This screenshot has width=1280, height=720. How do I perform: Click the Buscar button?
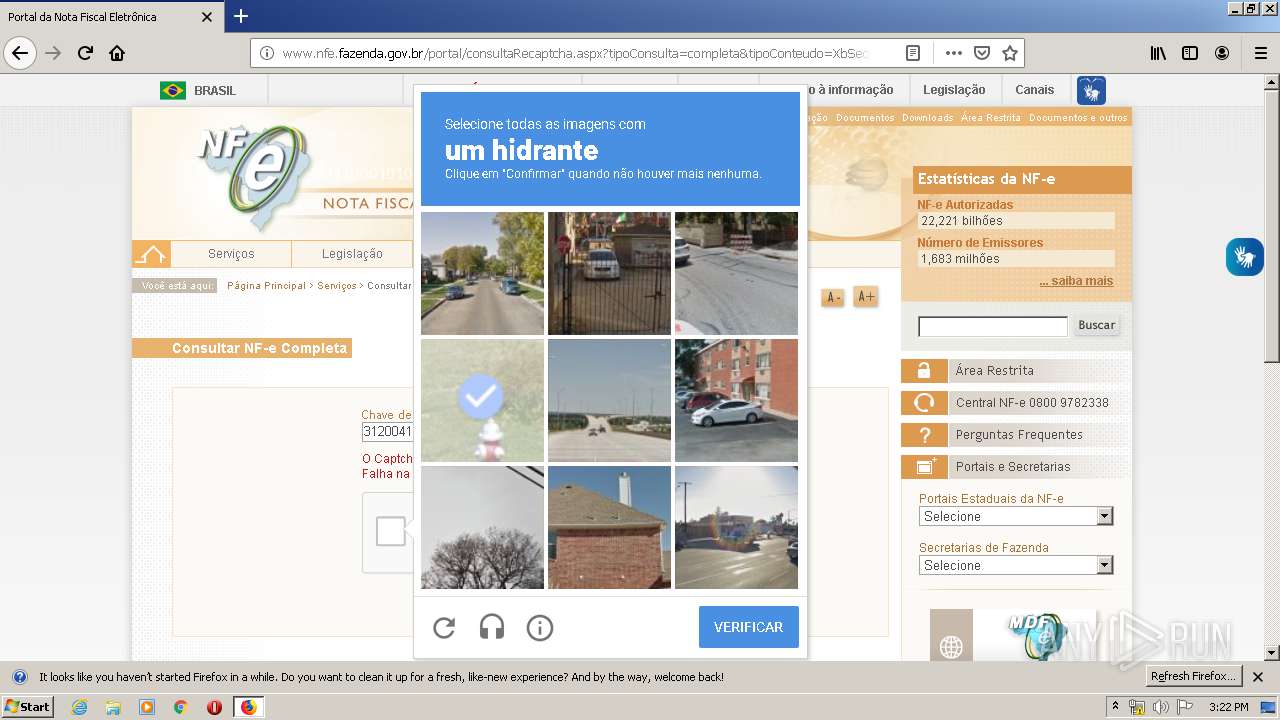tap(1096, 325)
